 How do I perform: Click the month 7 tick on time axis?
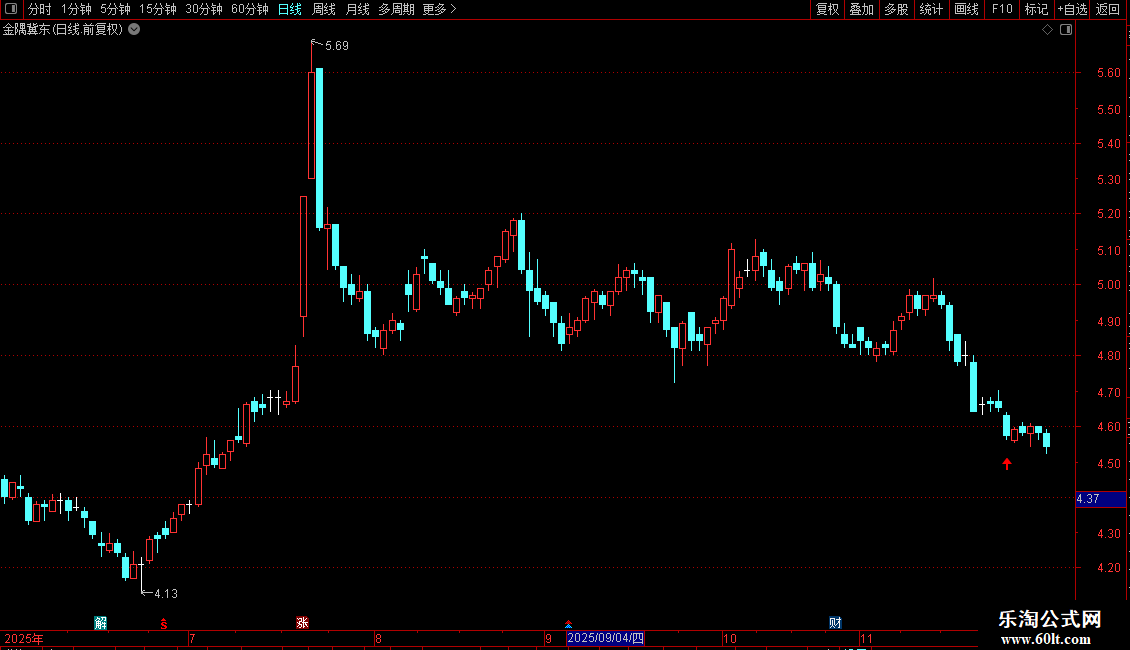[192, 638]
